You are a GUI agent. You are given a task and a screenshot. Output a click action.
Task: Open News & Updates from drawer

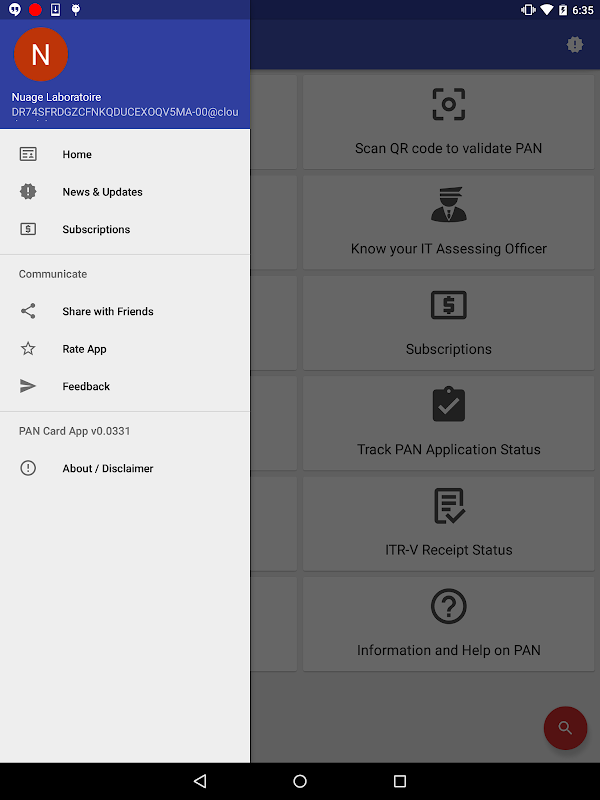click(125, 192)
